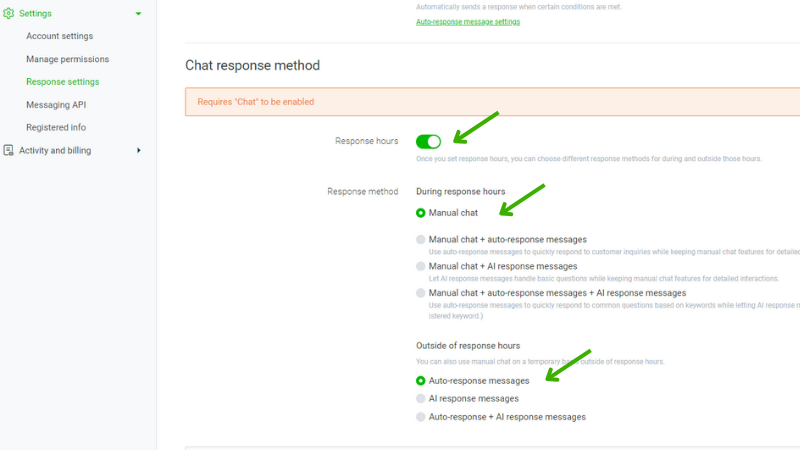The height and width of the screenshot is (450, 800).
Task: Choose Auto-response + AI response messages
Action: (420, 417)
